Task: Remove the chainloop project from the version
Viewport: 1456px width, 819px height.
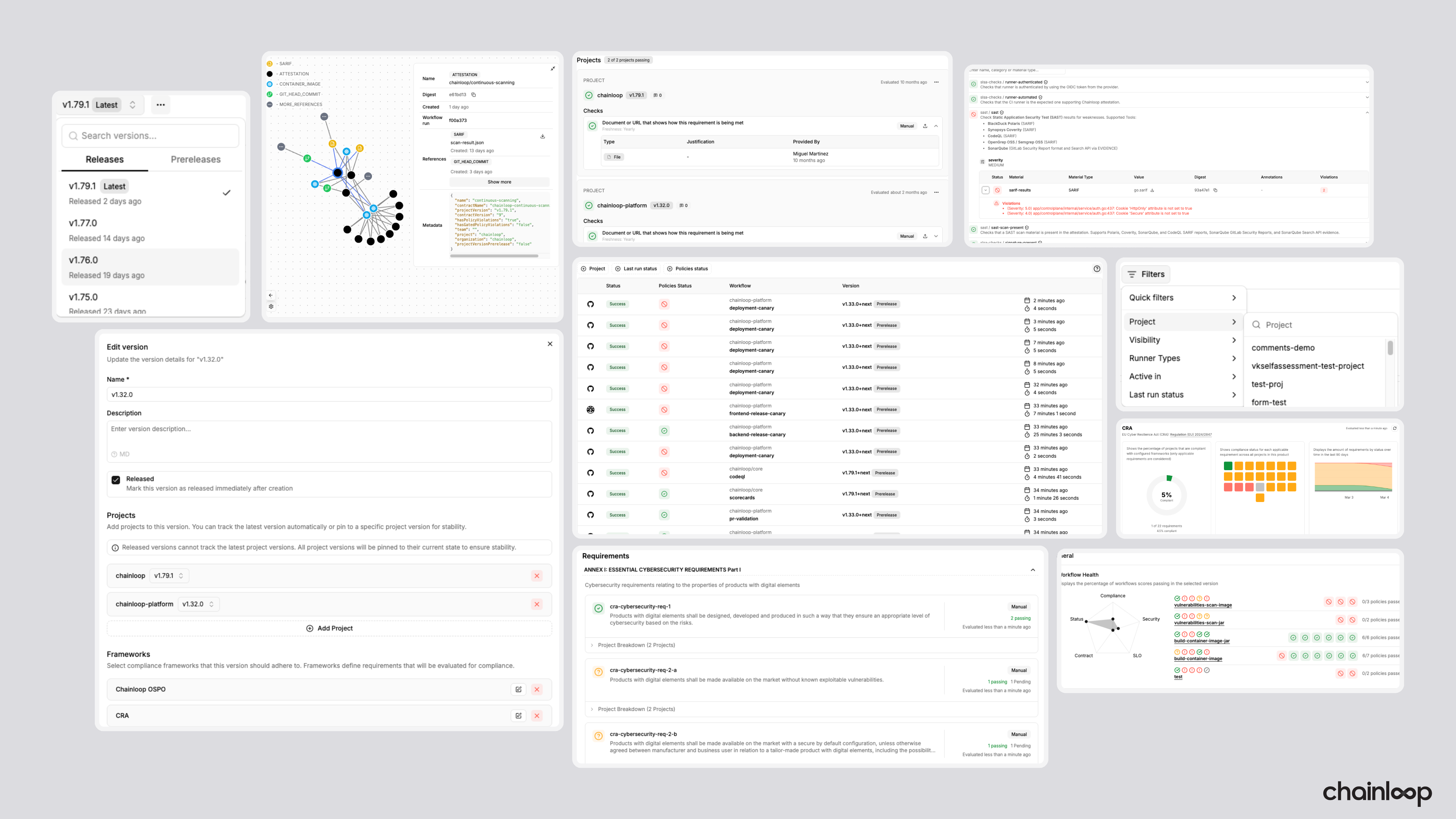Action: 537,576
